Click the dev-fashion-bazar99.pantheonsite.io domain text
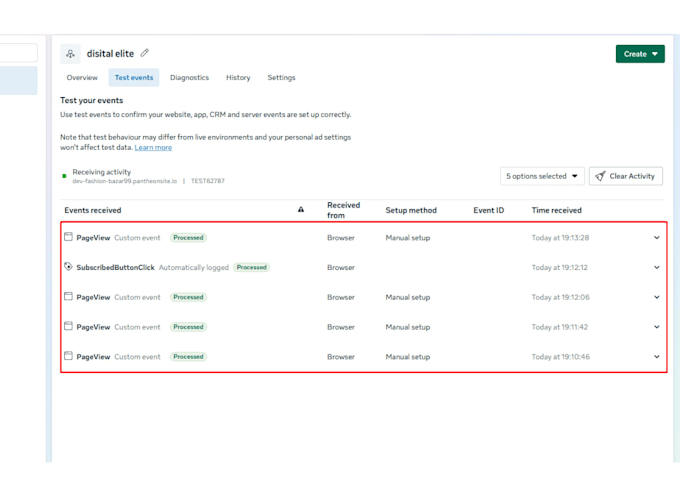The width and height of the screenshot is (680, 484). (125, 181)
